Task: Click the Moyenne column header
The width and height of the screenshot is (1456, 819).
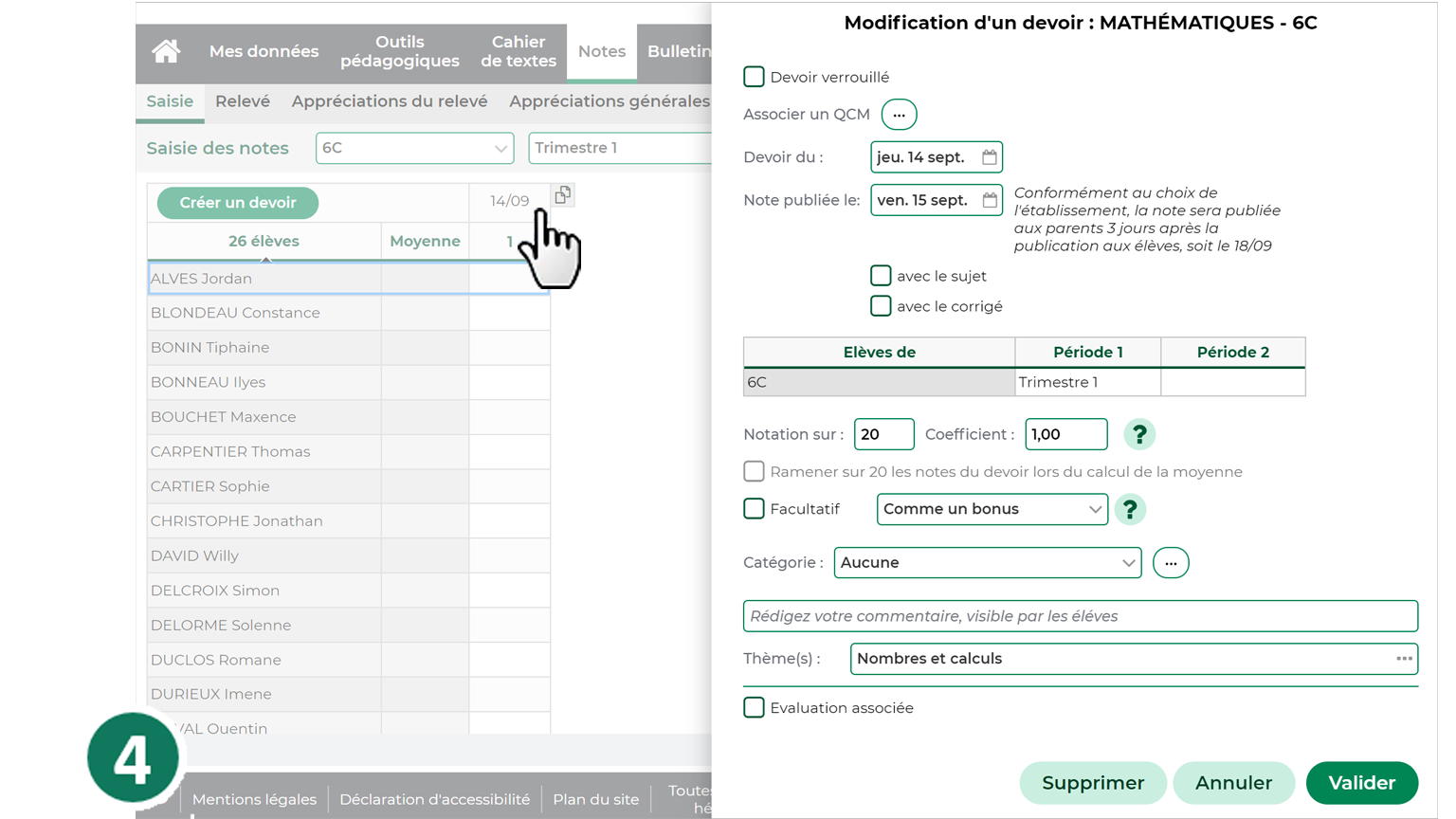Action: (425, 241)
